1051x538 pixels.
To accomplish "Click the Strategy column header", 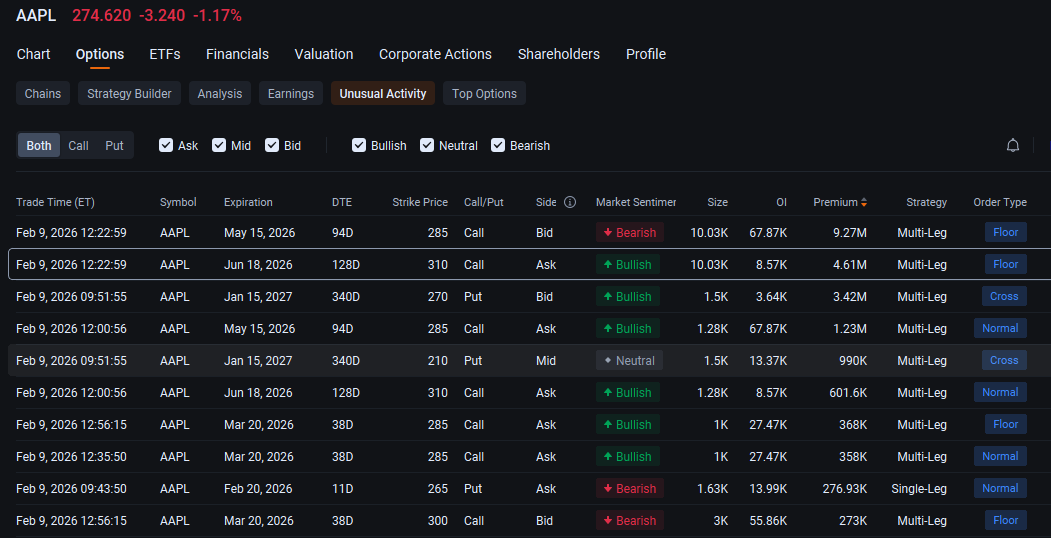I will 926,202.
